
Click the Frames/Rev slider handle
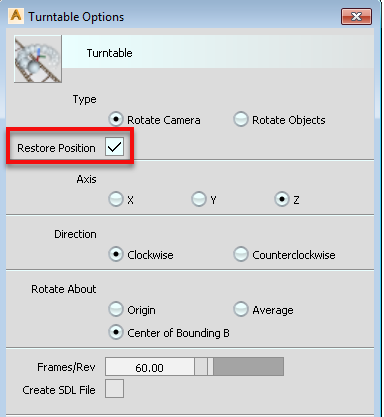pyautogui.click(x=210, y=367)
